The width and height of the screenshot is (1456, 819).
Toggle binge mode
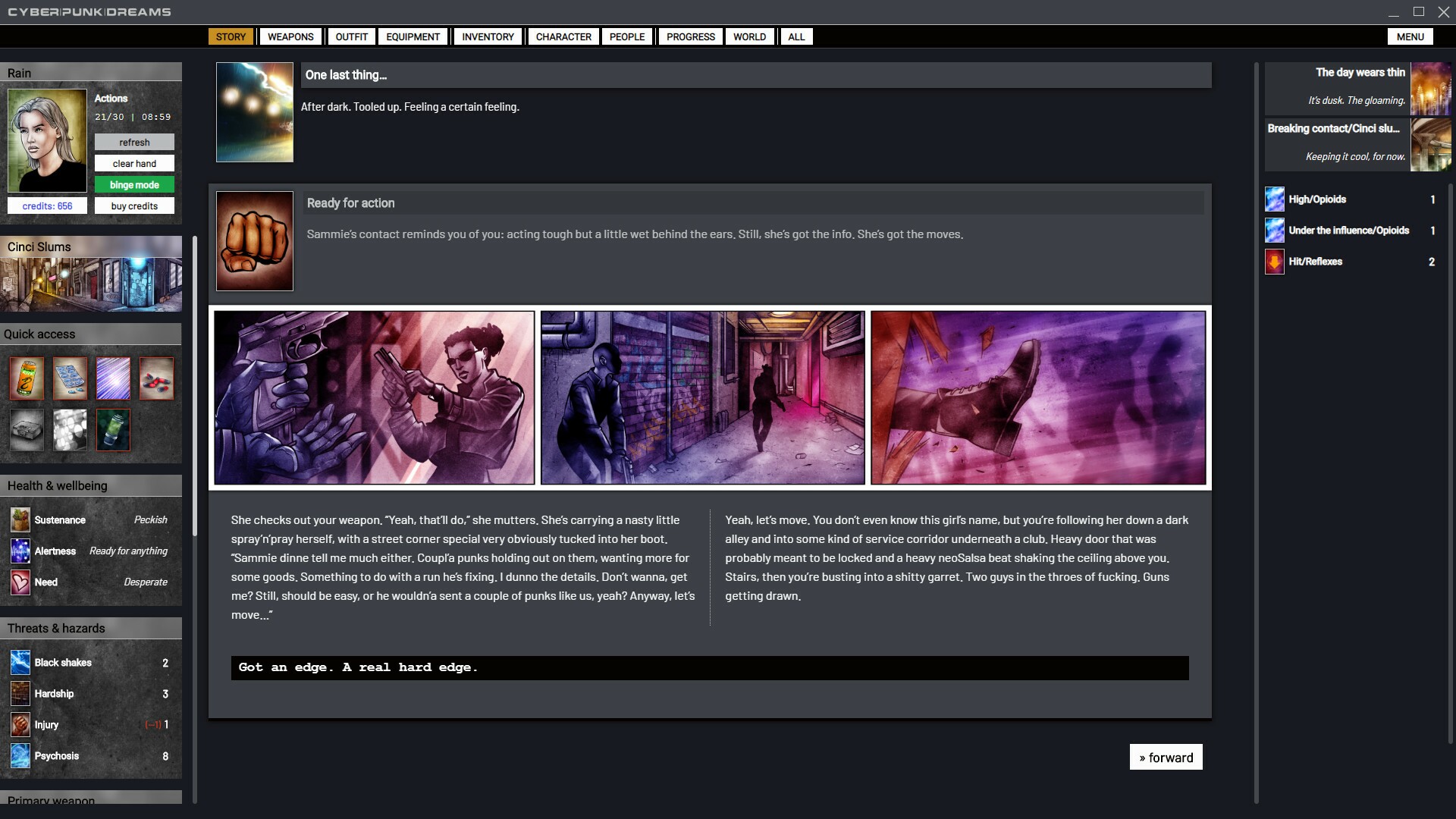(134, 185)
